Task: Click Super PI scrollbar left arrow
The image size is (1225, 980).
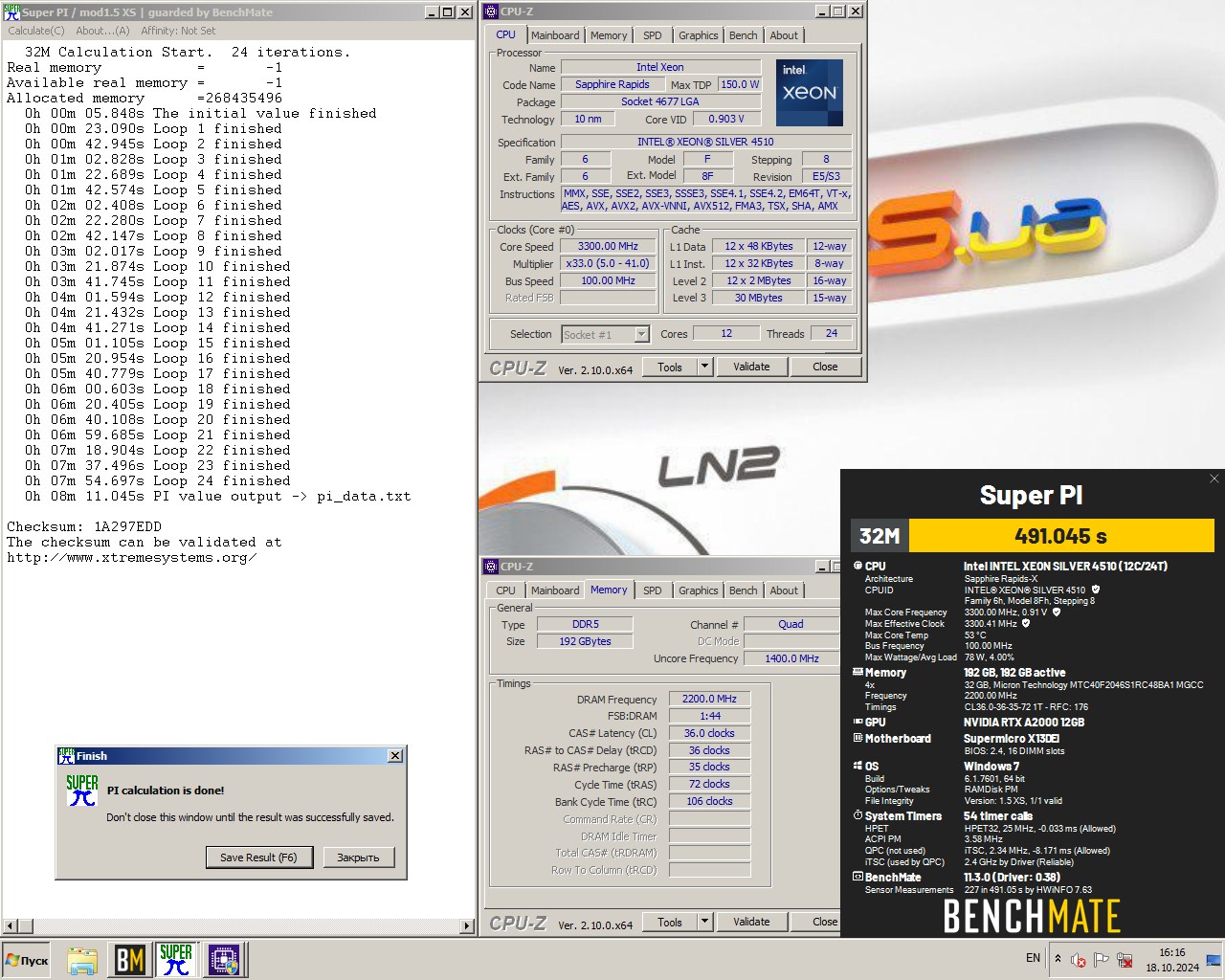Action: point(10,925)
